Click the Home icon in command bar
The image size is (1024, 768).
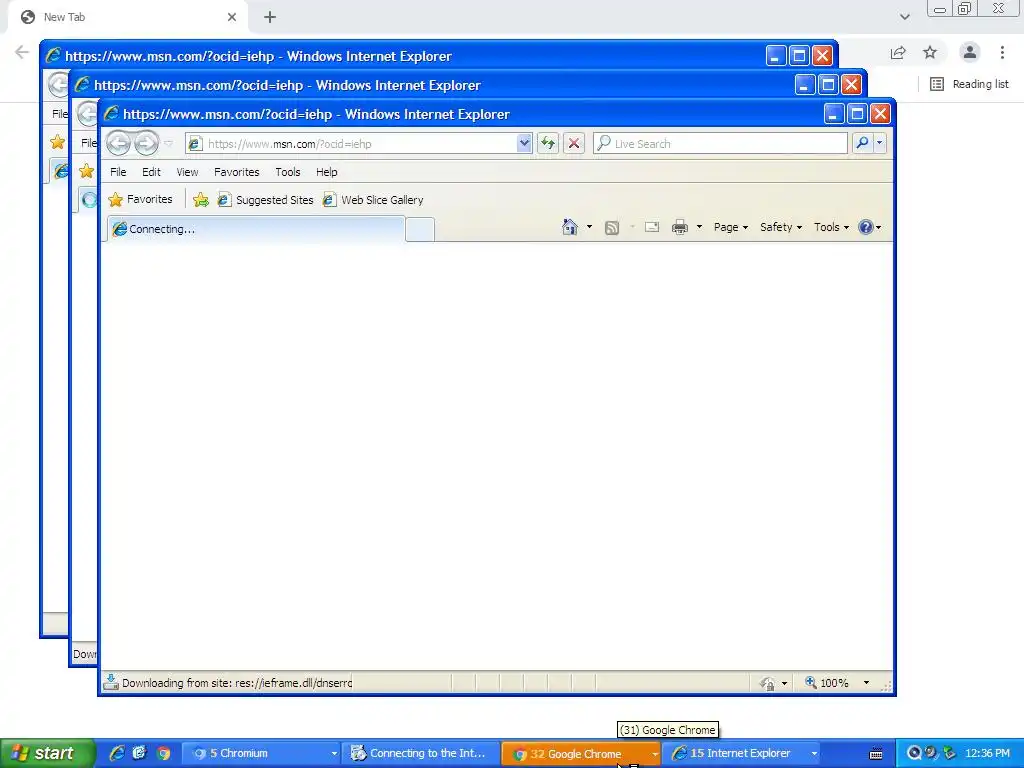click(x=569, y=227)
